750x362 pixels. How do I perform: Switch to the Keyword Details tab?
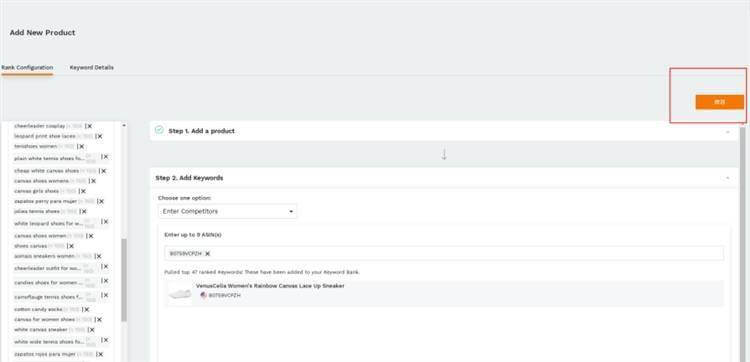click(92, 67)
